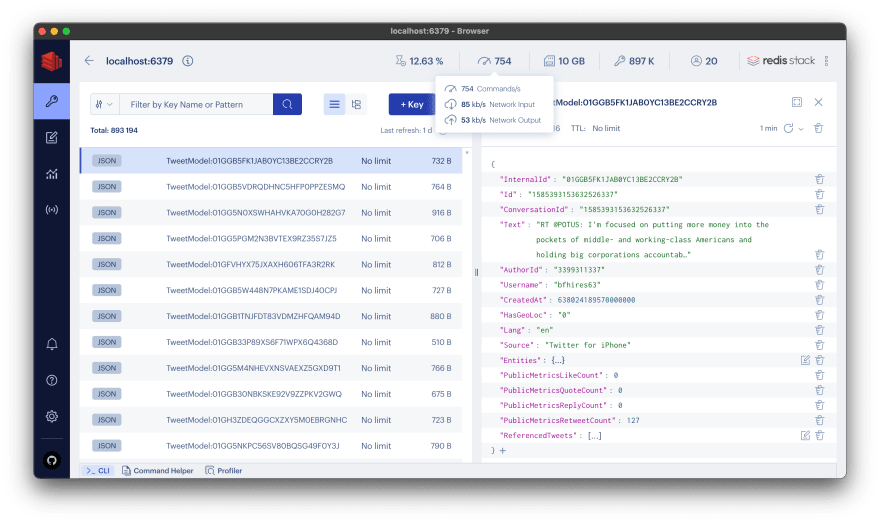Screen dimensions: 880x523
Task: Select key TweetModel:01GGB5W448N7PKAME1SDJ40CPJ
Action: (x=271, y=290)
